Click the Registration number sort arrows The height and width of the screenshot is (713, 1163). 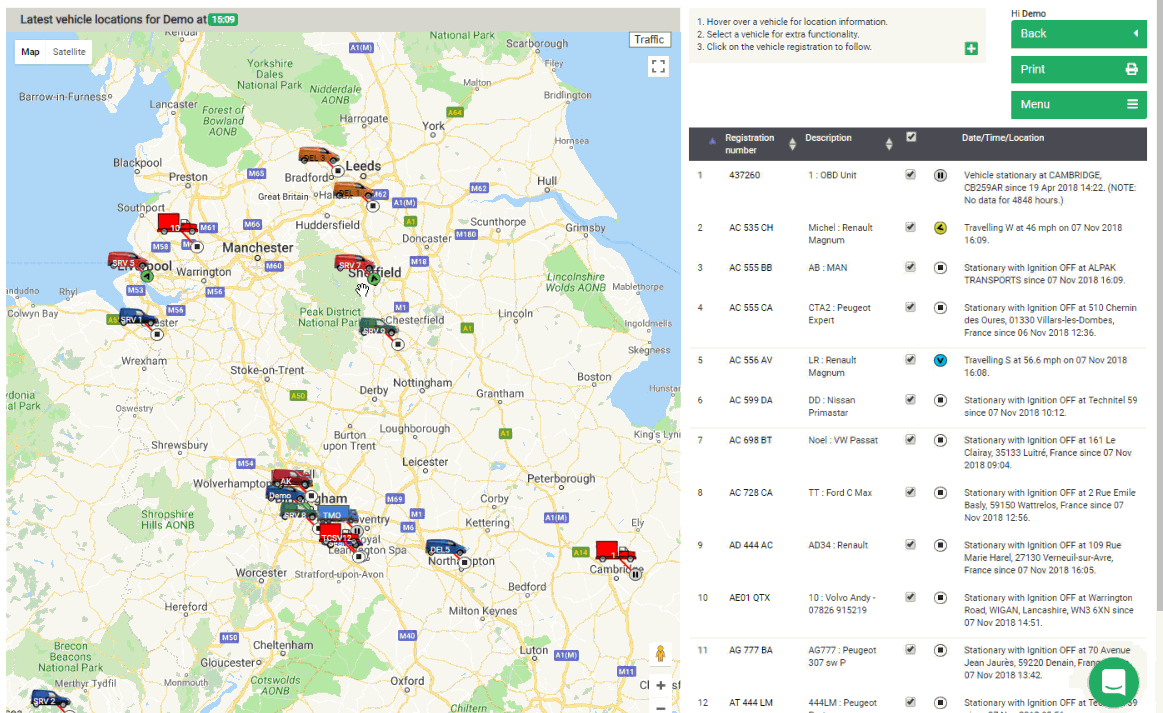pyautogui.click(x=794, y=144)
